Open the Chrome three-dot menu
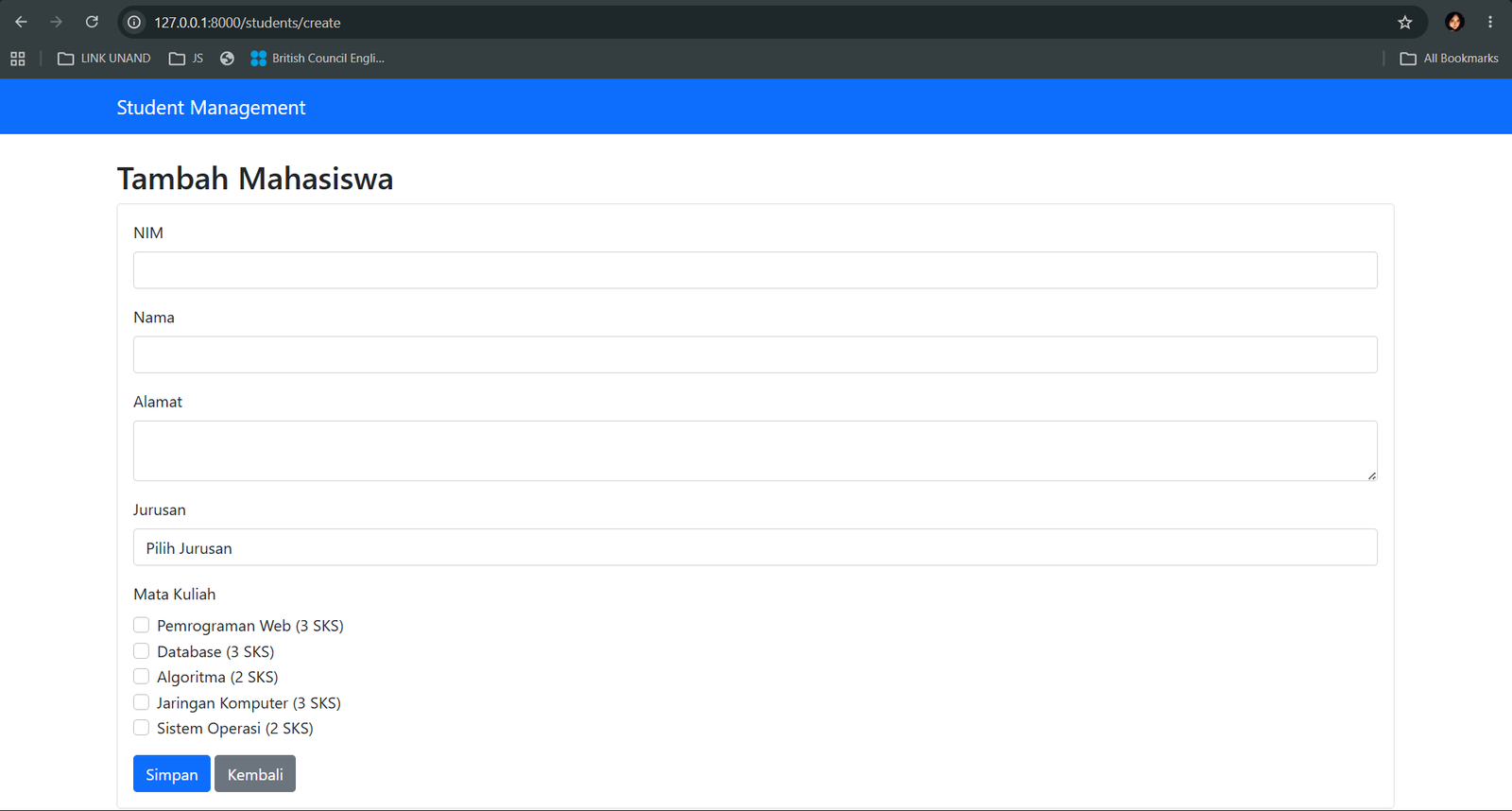The image size is (1512, 811). click(1490, 22)
